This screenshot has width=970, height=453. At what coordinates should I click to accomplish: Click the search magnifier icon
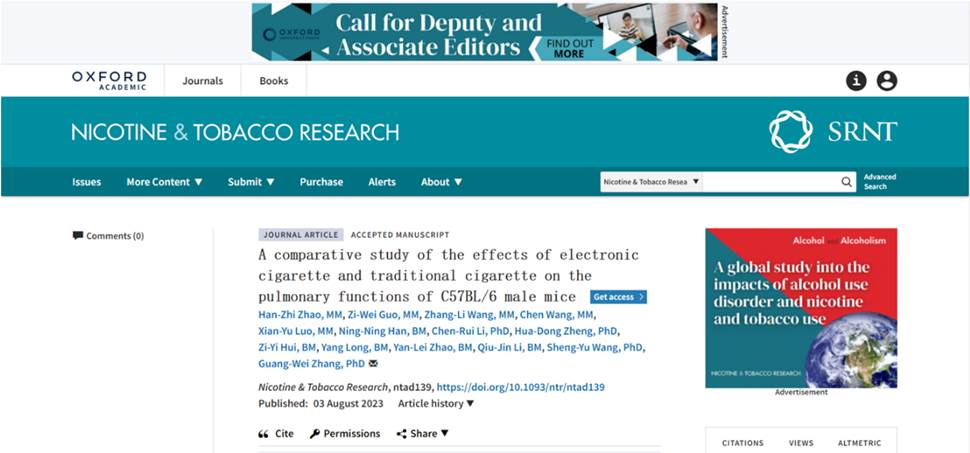click(847, 182)
